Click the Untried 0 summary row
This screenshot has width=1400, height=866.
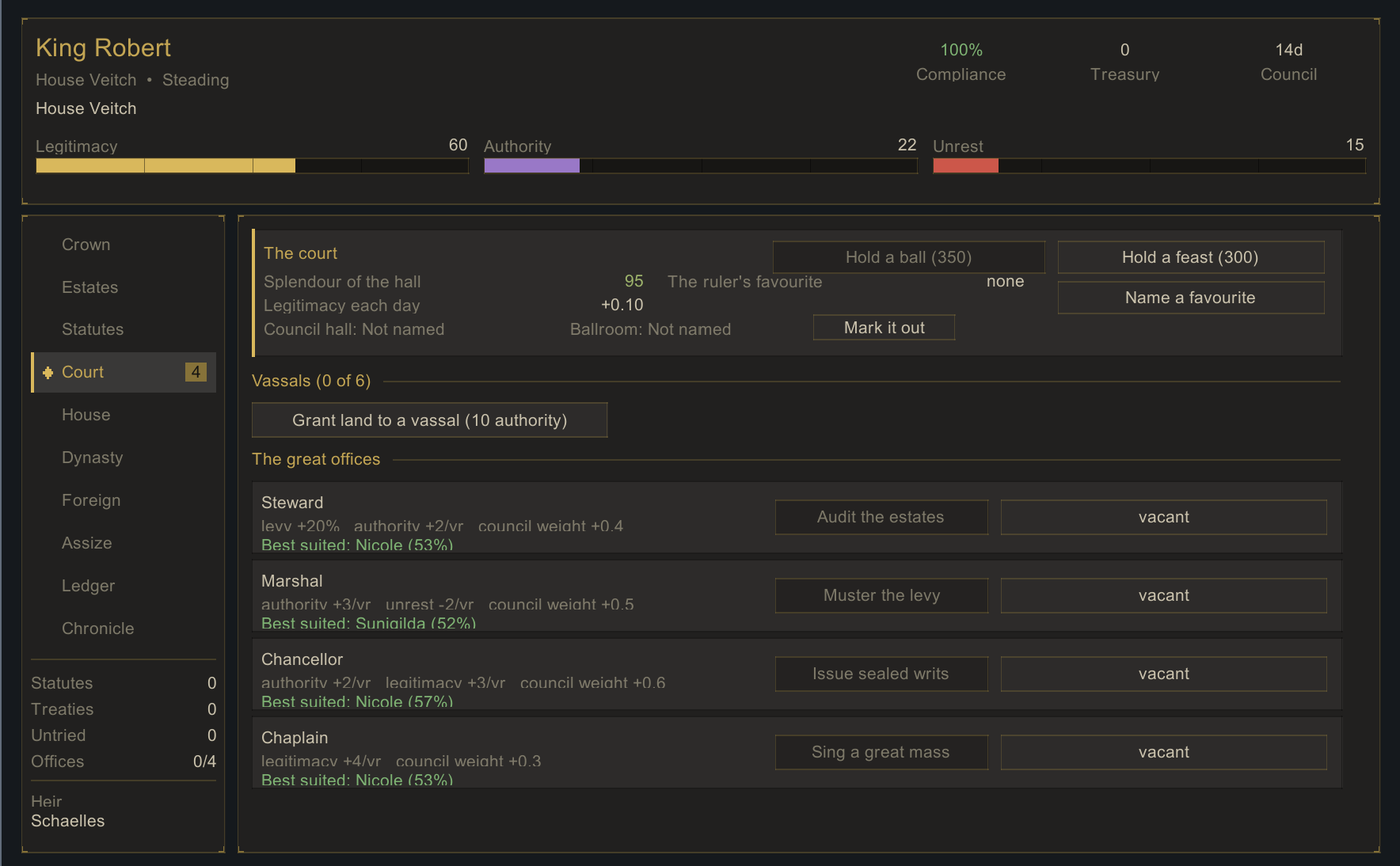pos(124,735)
